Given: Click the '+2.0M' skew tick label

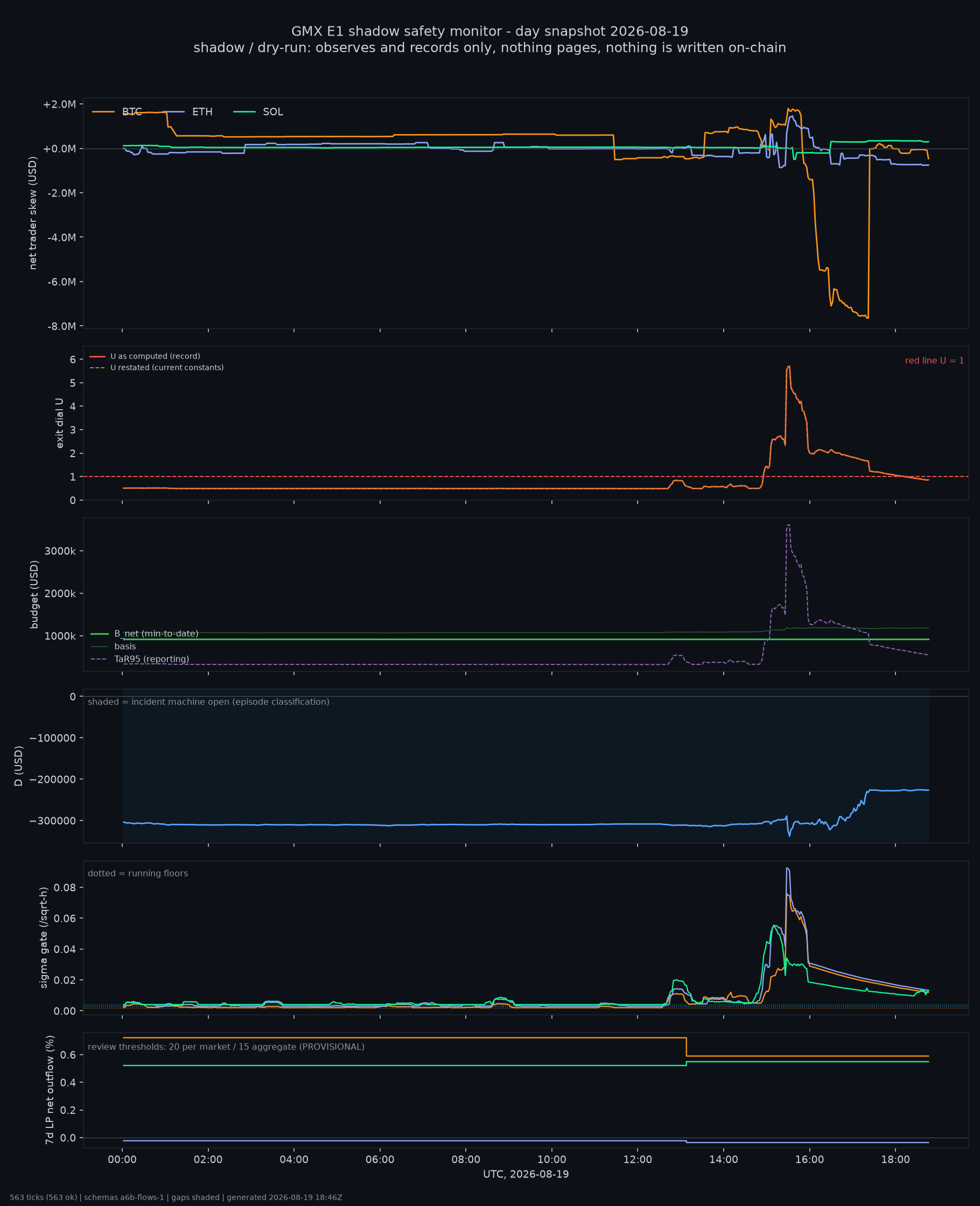Looking at the screenshot, I should click(x=59, y=104).
